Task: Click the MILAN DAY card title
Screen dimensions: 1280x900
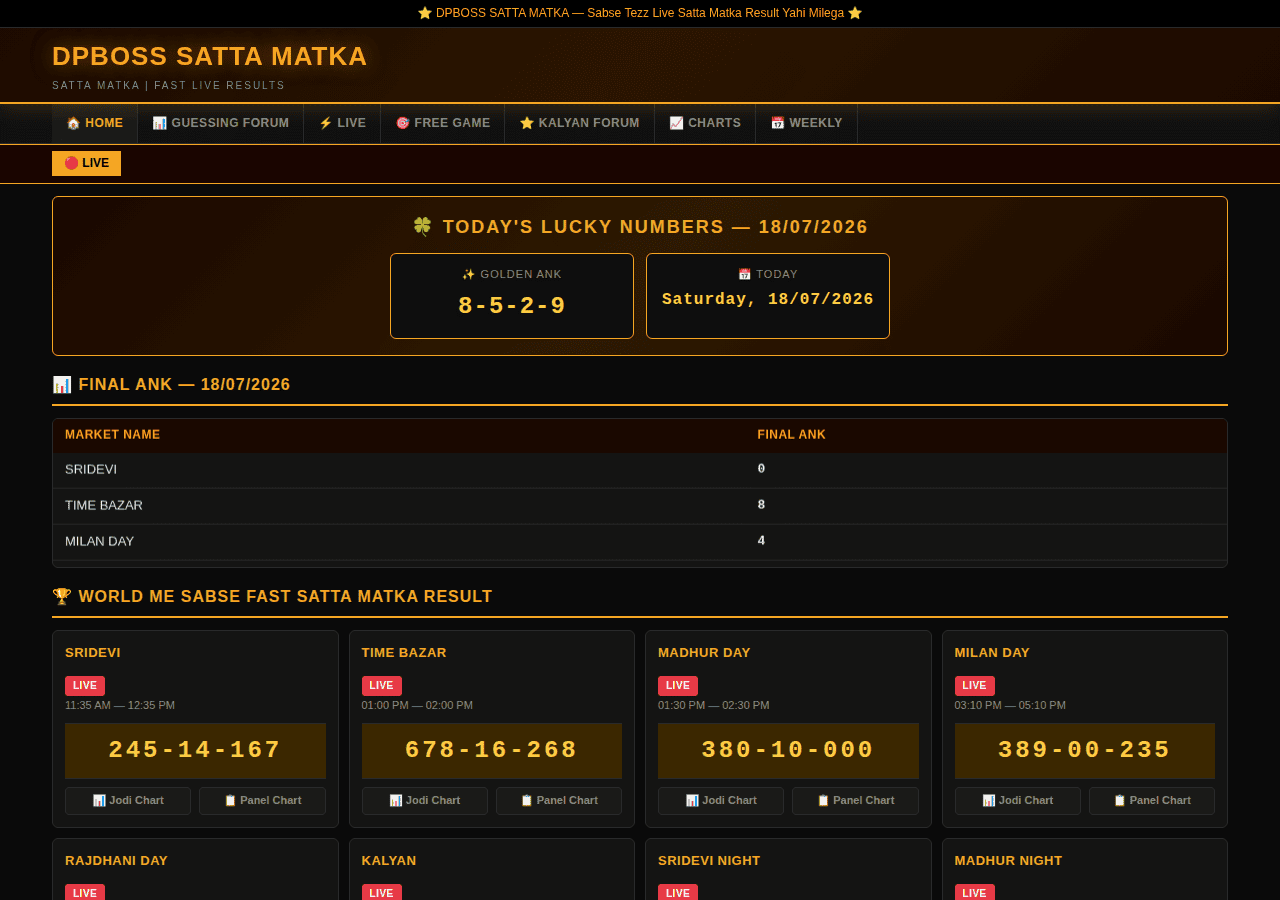Action: pos(992,653)
